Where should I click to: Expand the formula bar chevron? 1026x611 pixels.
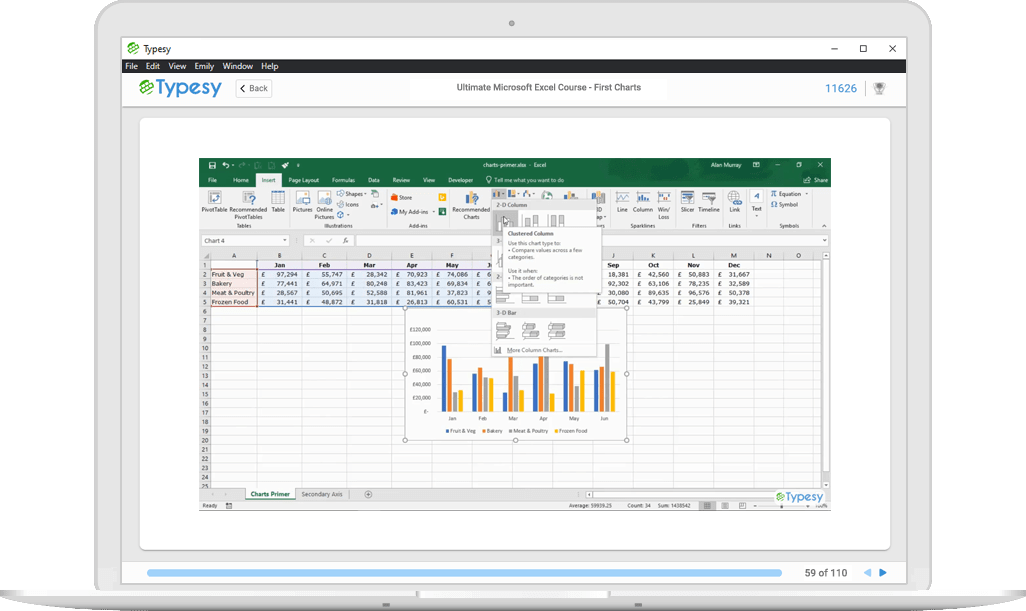(824, 241)
